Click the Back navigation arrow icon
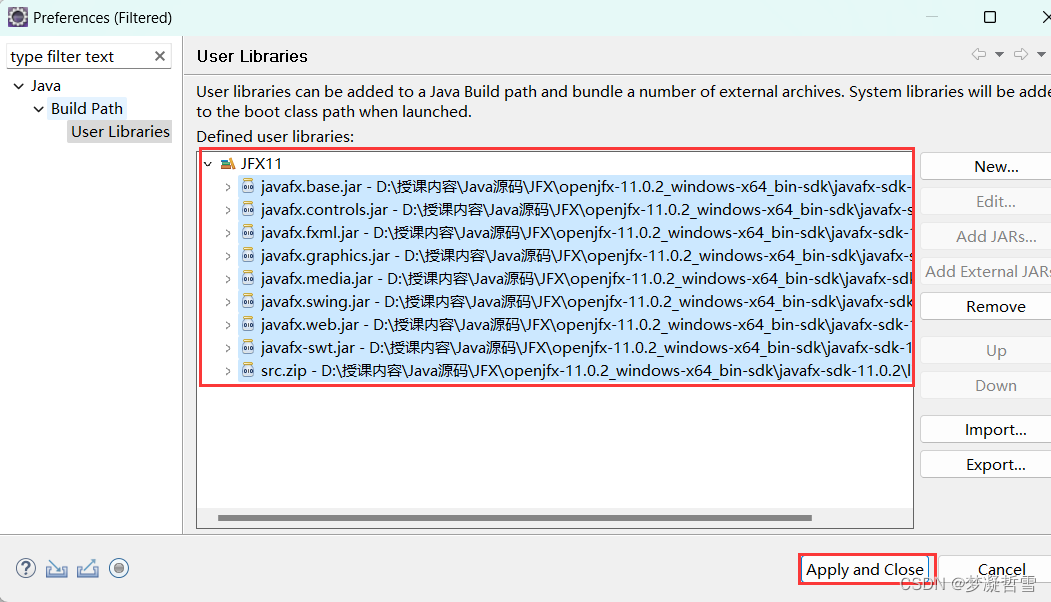 [979, 54]
